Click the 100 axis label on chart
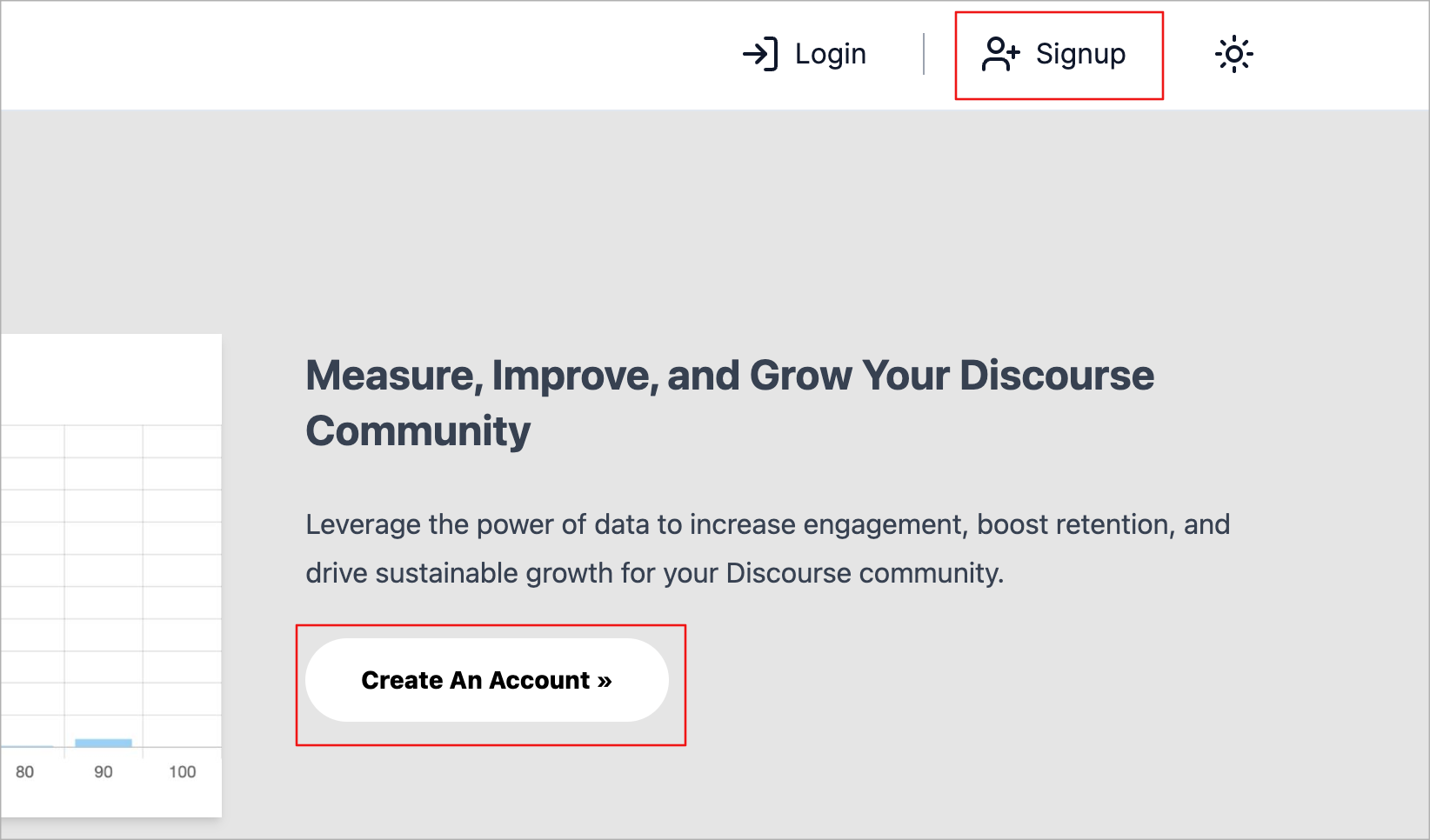1430x840 pixels. coord(182,772)
